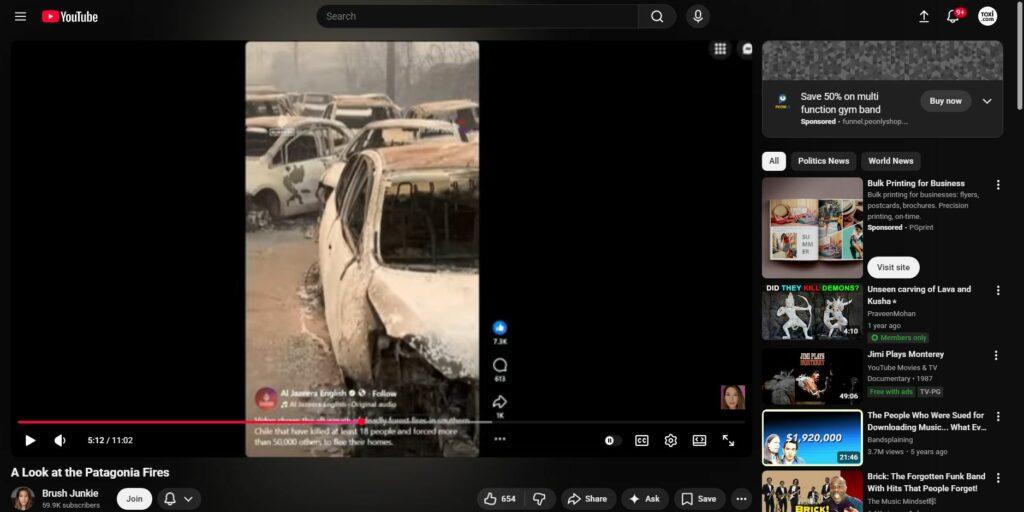Enter full screen mode
This screenshot has height=512, width=1024.
click(728, 440)
